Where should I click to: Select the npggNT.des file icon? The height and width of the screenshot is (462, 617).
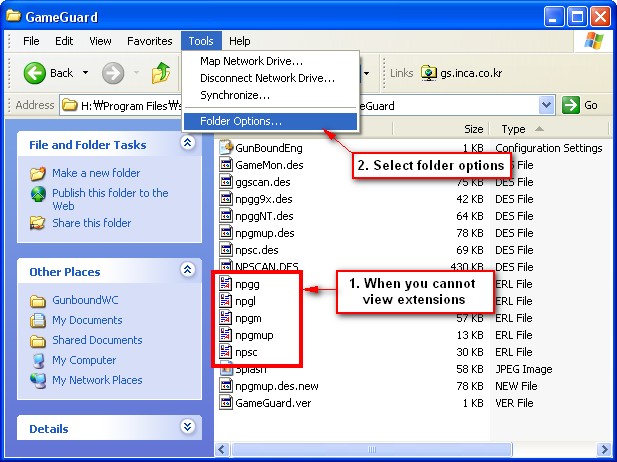pos(226,216)
